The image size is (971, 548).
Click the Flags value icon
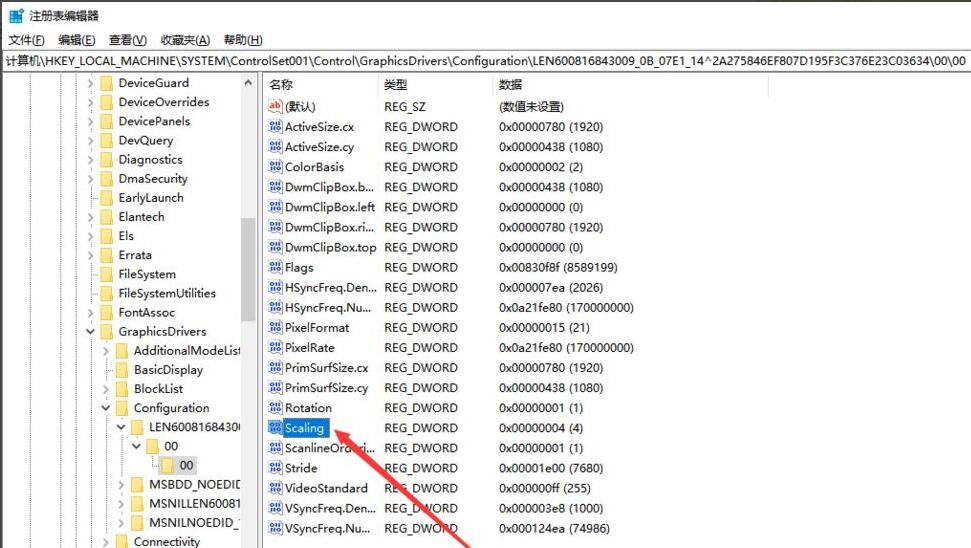pyautogui.click(x=275, y=267)
